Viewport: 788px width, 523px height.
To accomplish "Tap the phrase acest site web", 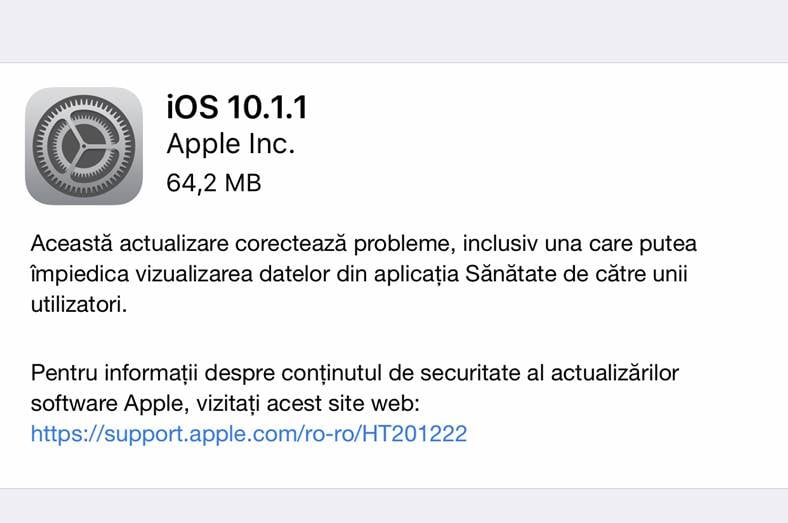I will pyautogui.click(x=343, y=403).
